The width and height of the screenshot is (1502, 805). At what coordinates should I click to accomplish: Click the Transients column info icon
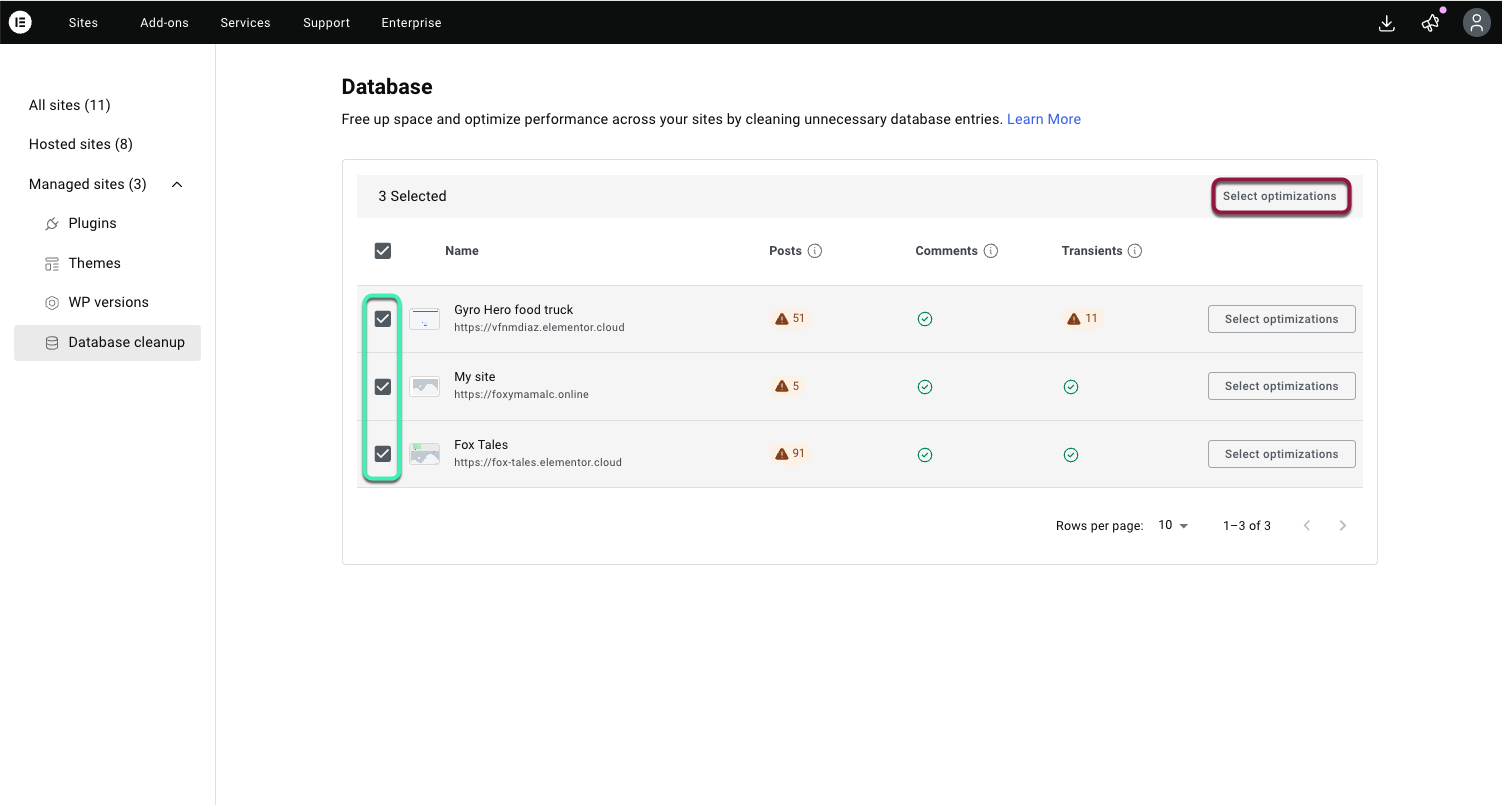pyautogui.click(x=1135, y=251)
